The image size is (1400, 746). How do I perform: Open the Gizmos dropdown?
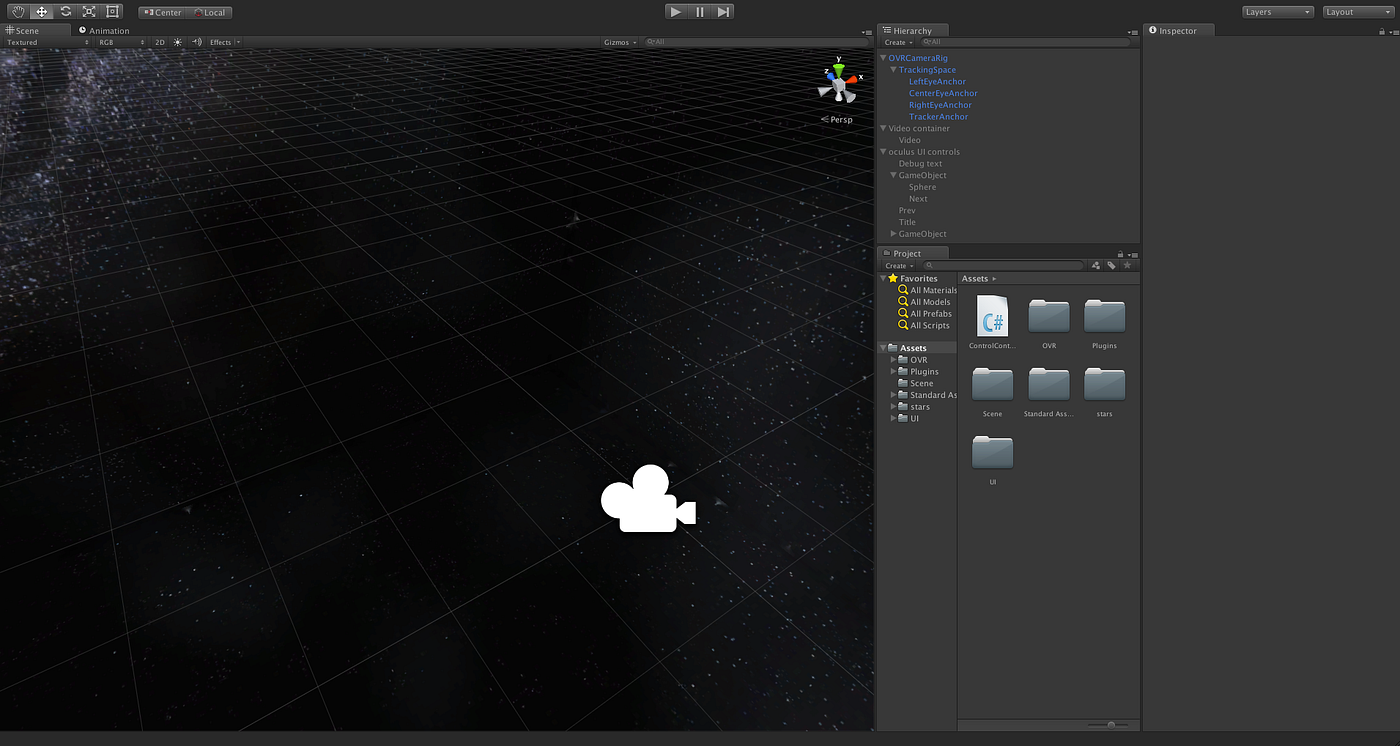pyautogui.click(x=620, y=42)
